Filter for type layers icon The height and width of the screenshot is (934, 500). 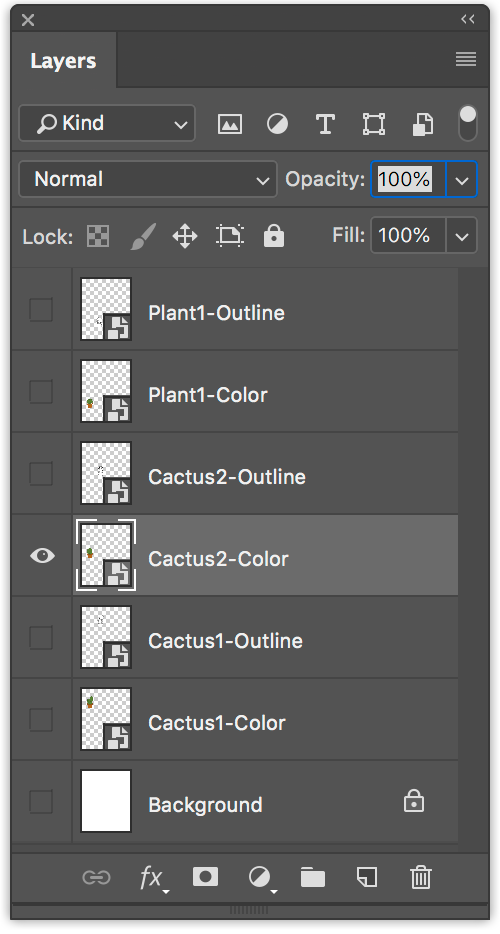click(x=325, y=124)
